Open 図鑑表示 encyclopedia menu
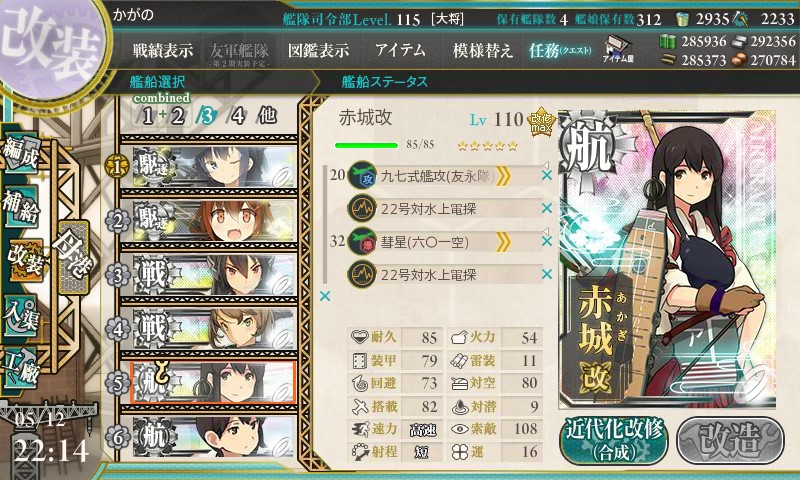The height and width of the screenshot is (480, 800). pos(318,50)
